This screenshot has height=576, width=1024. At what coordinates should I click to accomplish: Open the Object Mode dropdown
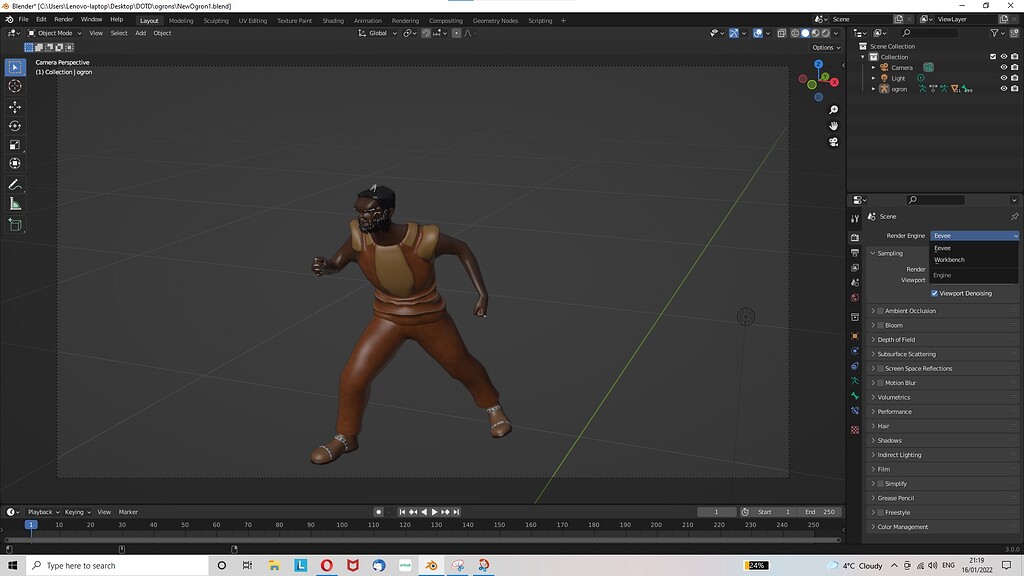(x=54, y=33)
